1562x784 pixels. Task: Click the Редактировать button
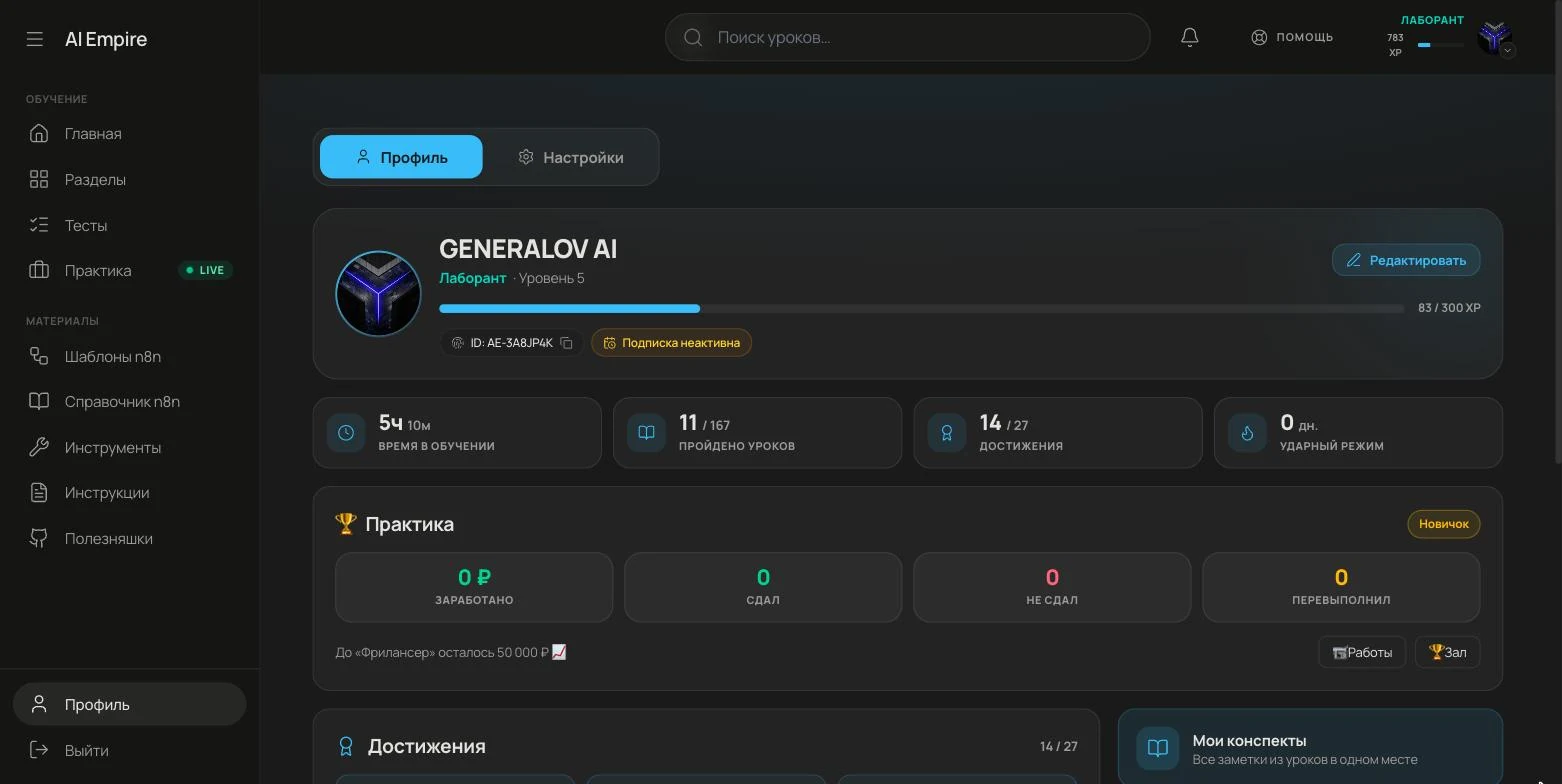[1406, 260]
